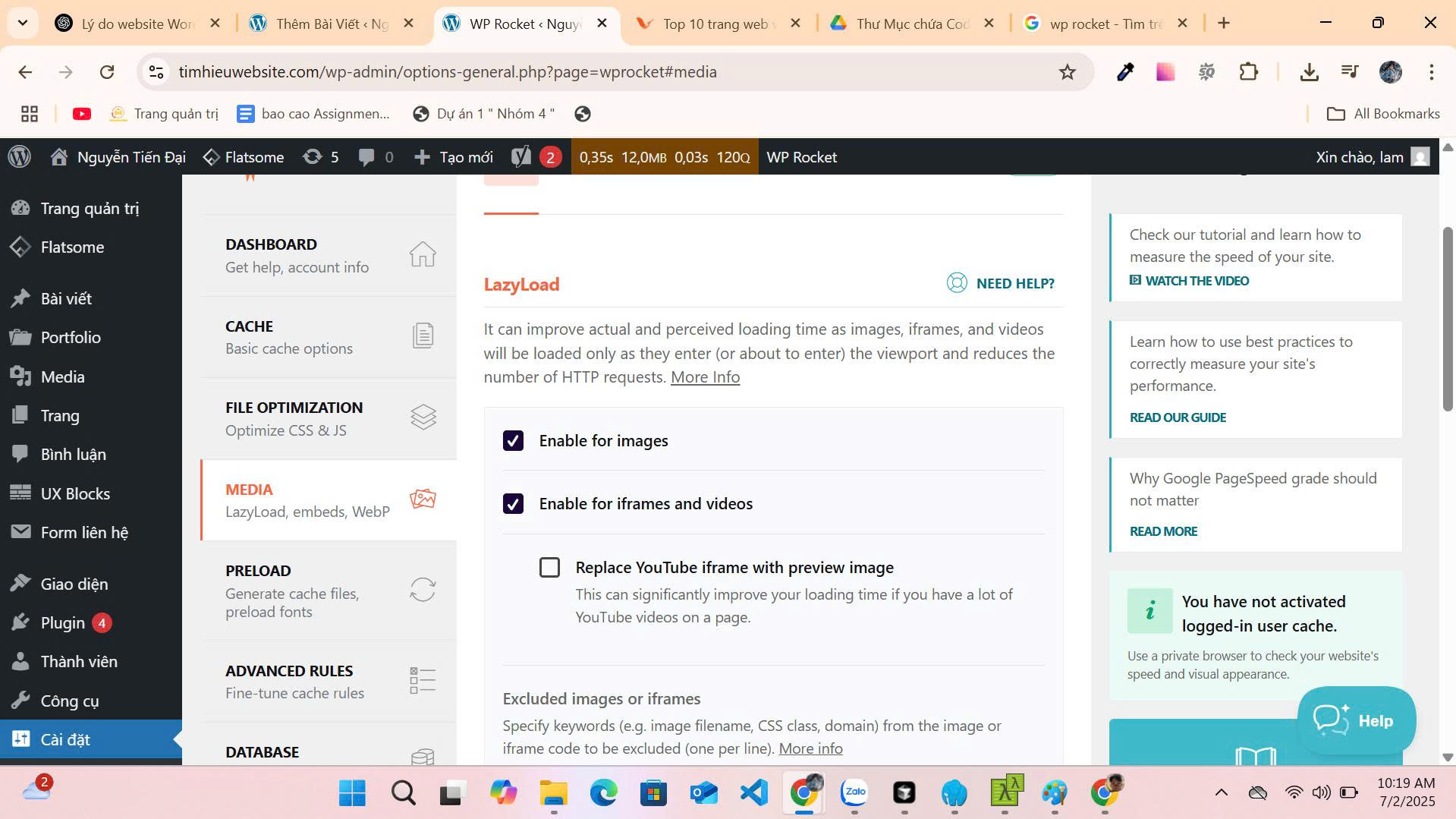
Task: Open WP Rocket admin bar menu
Action: click(801, 157)
